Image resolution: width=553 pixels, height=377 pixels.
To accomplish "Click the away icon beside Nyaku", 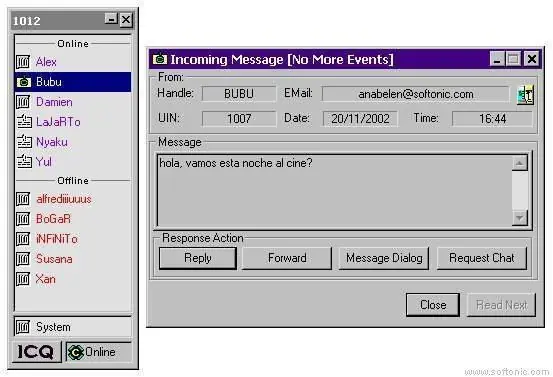I will point(24,142).
